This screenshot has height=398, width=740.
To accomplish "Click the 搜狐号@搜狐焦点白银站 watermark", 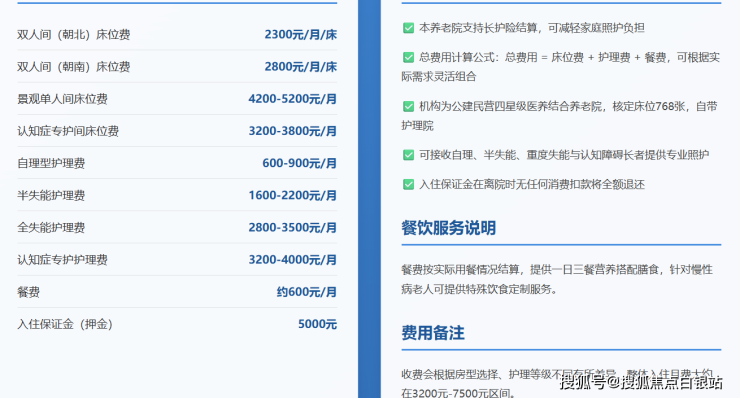I will pos(641,382).
